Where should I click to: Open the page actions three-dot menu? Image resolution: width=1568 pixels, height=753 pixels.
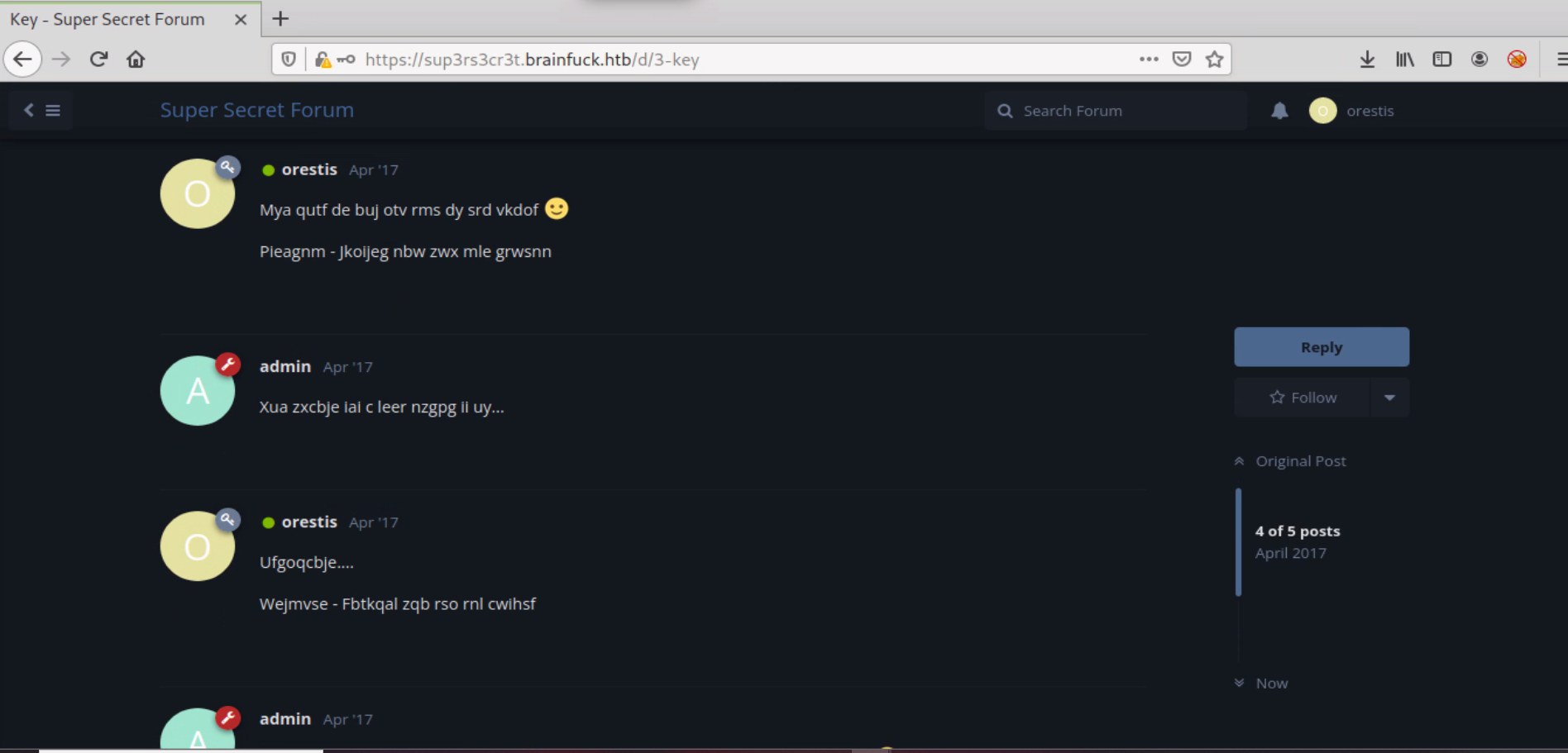pyautogui.click(x=1148, y=60)
